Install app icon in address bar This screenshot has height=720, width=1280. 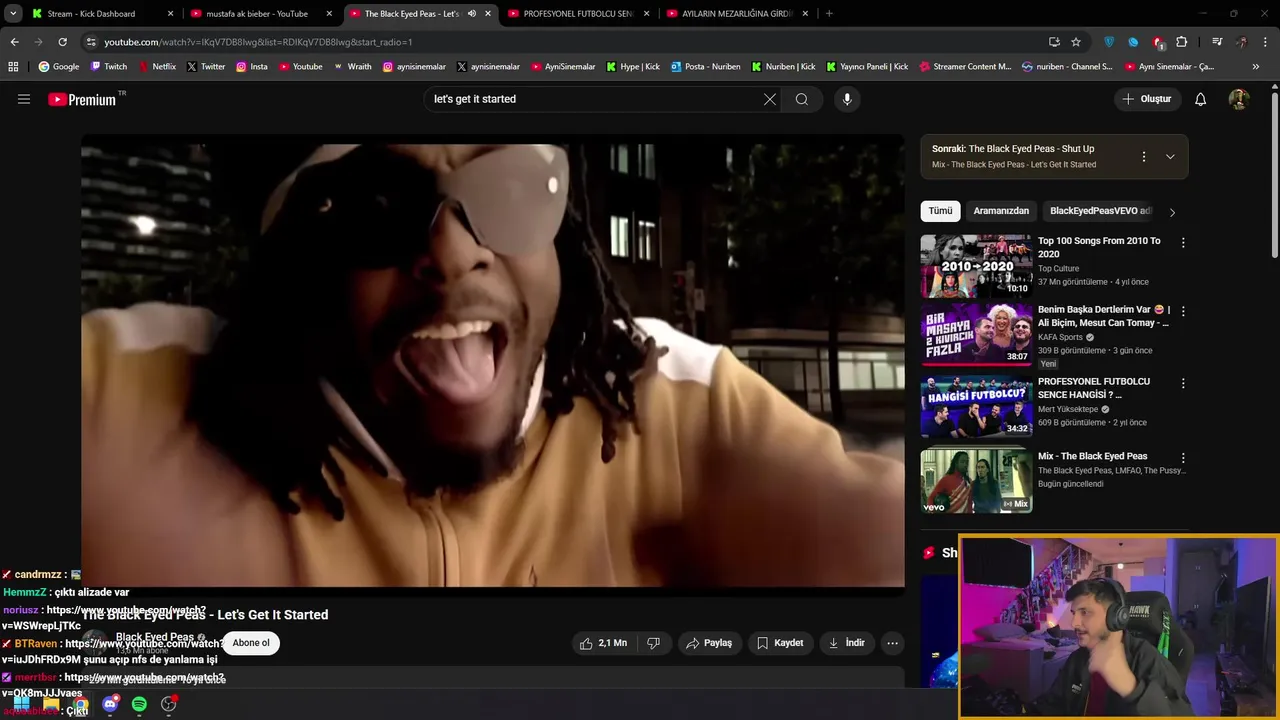1054,42
